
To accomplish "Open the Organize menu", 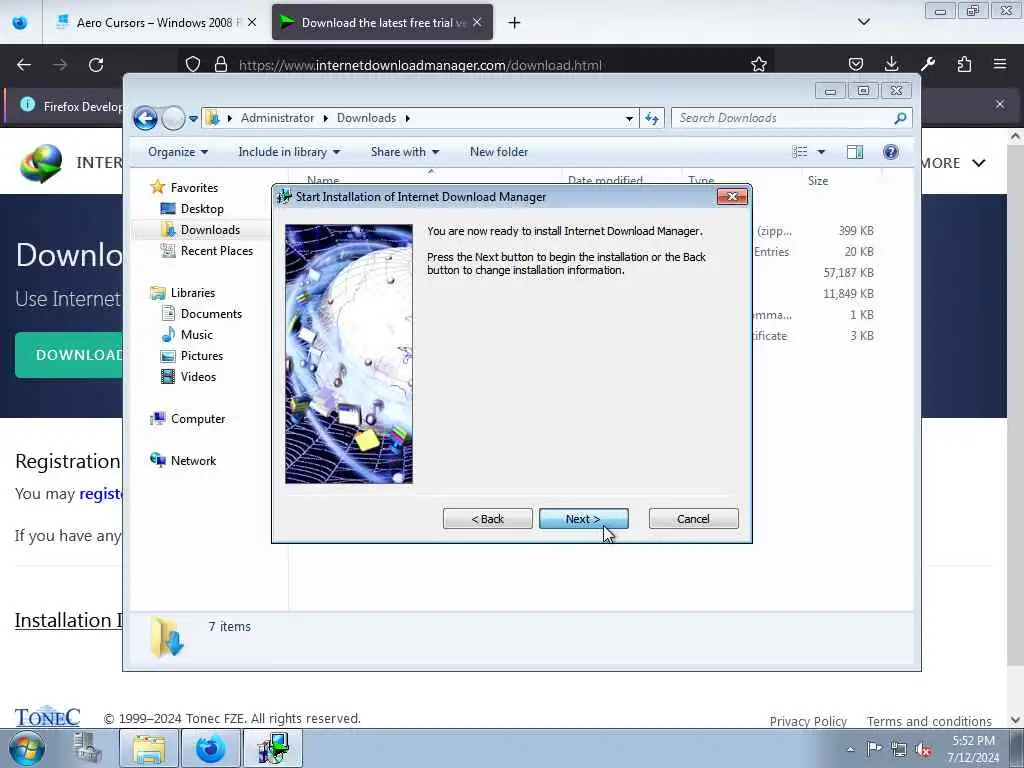I will pyautogui.click(x=178, y=152).
